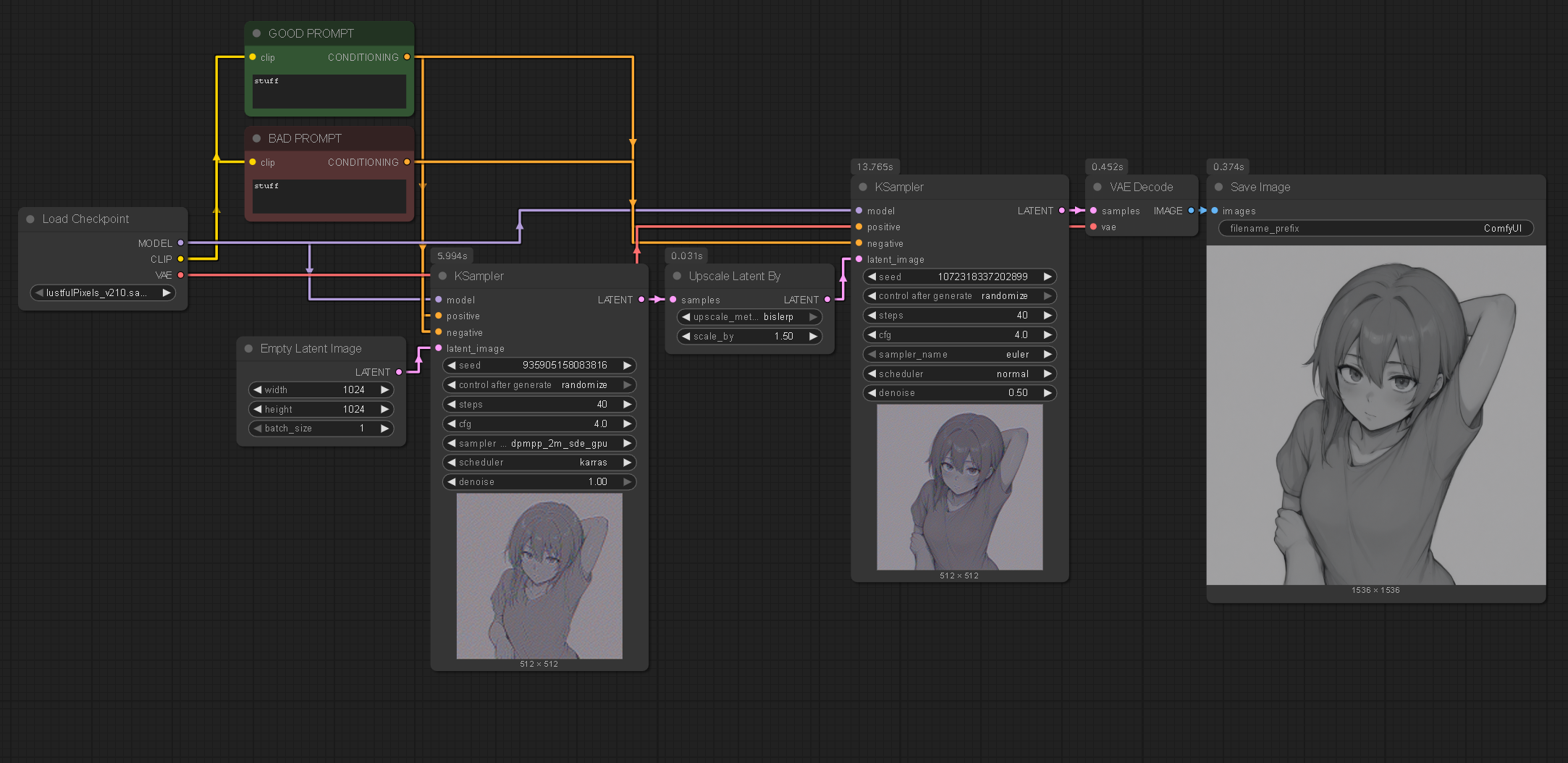Viewport: 1568px width, 763px height.
Task: Click the LATENT output socket on Empty Latent Image
Action: pyautogui.click(x=399, y=372)
